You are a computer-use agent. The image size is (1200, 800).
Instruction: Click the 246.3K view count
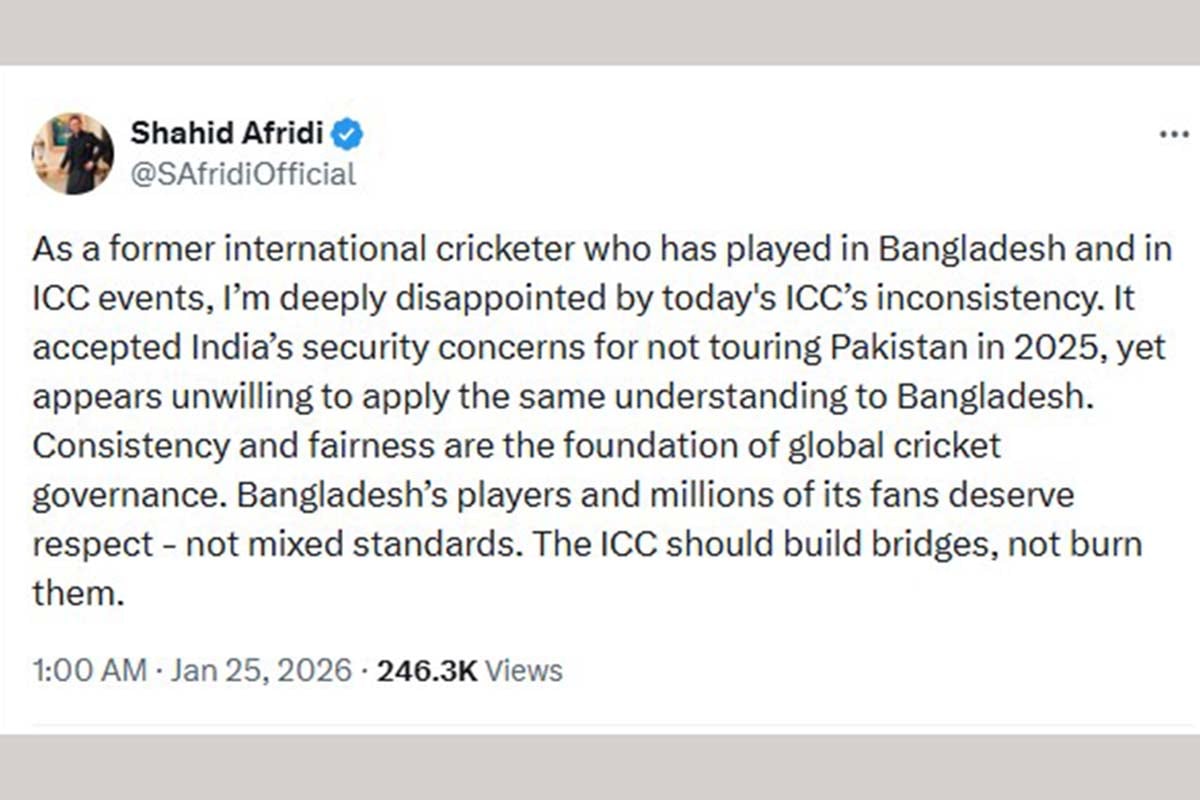(x=427, y=670)
